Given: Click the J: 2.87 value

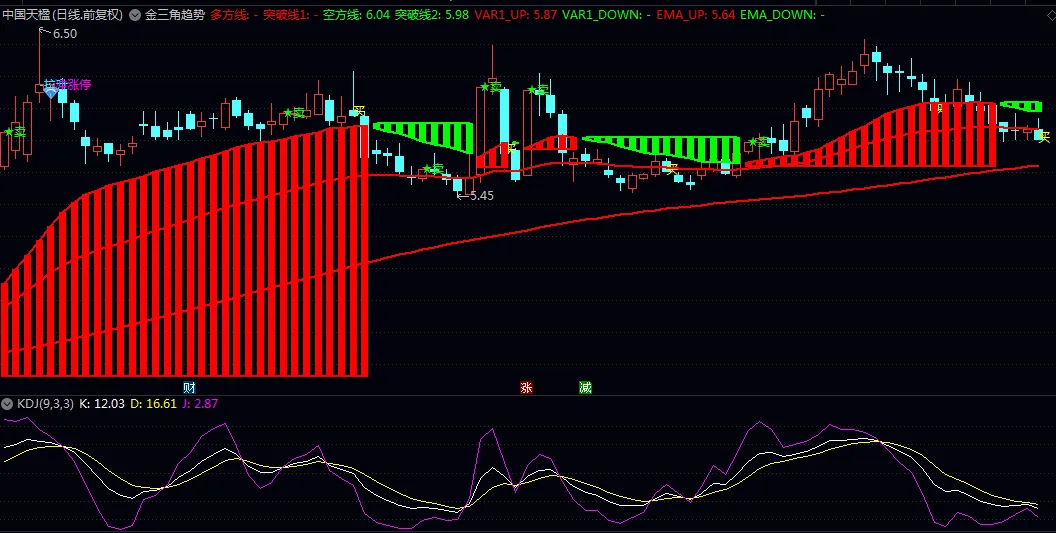Looking at the screenshot, I should (x=200, y=404).
